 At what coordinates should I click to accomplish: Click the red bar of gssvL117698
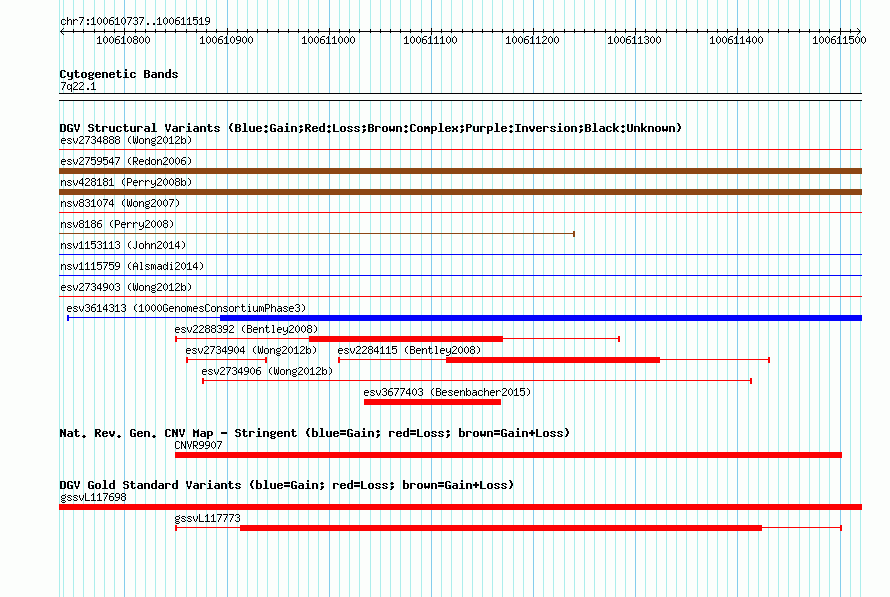point(460,507)
